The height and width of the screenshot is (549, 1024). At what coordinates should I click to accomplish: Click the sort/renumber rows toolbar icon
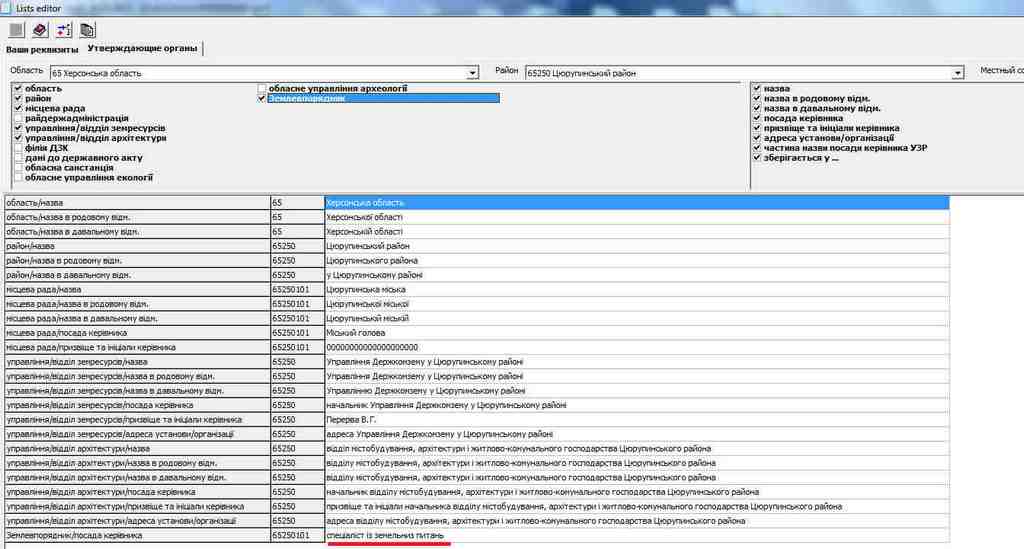[x=63, y=30]
